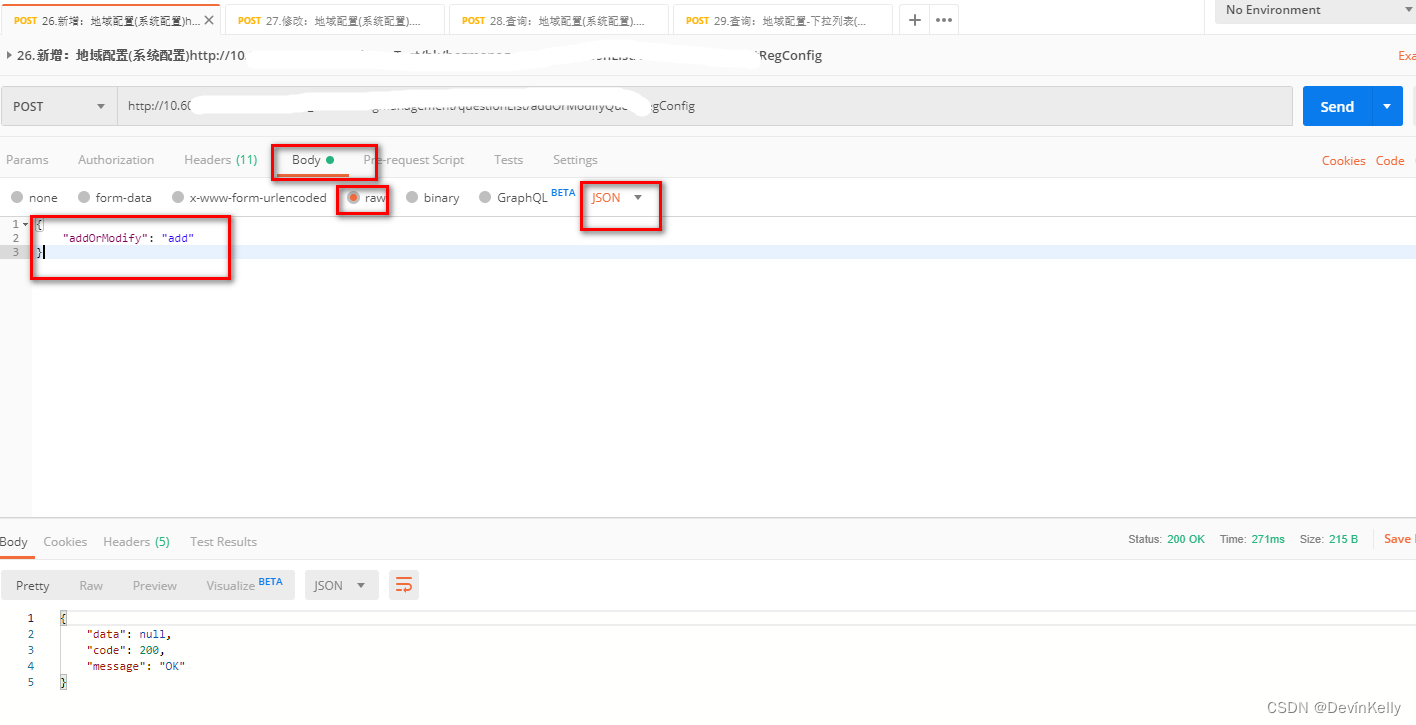The width and height of the screenshot is (1416, 725).
Task: Select the binary body type
Action: [x=433, y=198]
